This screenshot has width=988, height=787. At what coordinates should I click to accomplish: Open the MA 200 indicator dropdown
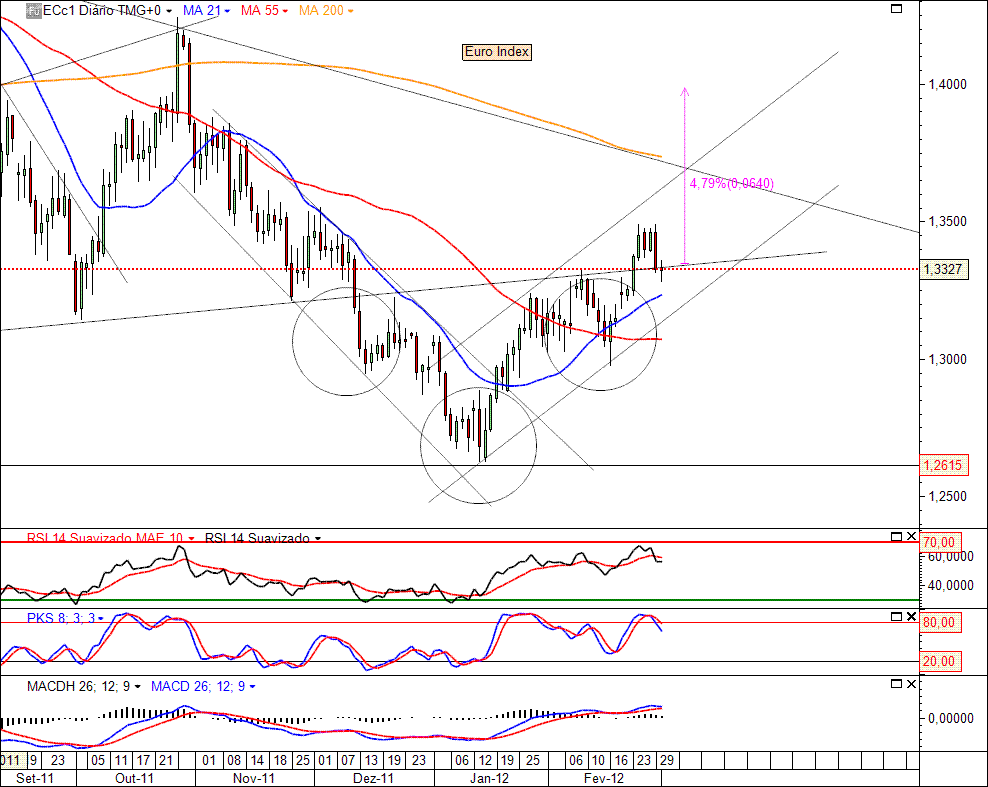(350, 11)
